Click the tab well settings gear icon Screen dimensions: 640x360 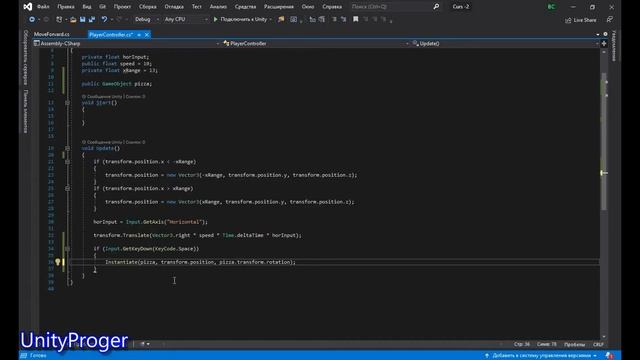click(605, 34)
